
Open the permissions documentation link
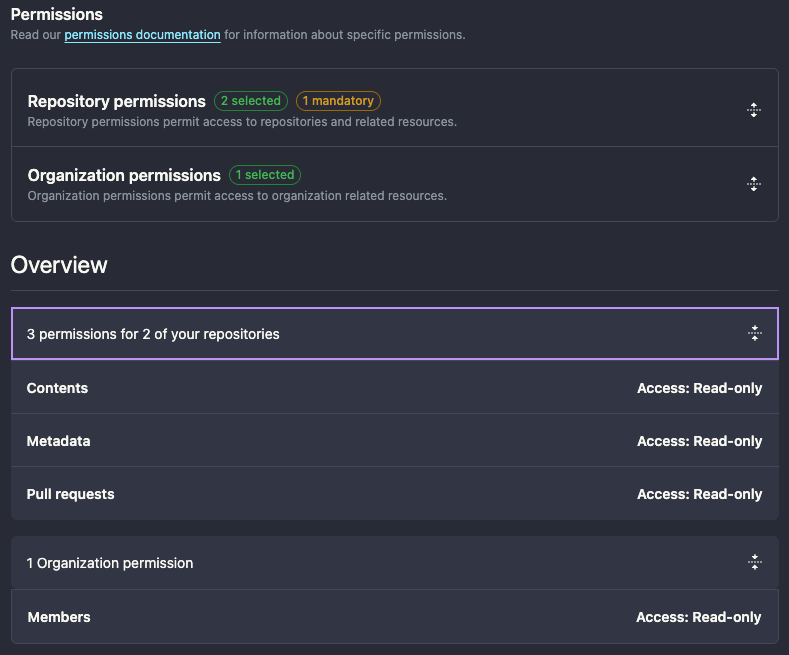click(x=142, y=35)
